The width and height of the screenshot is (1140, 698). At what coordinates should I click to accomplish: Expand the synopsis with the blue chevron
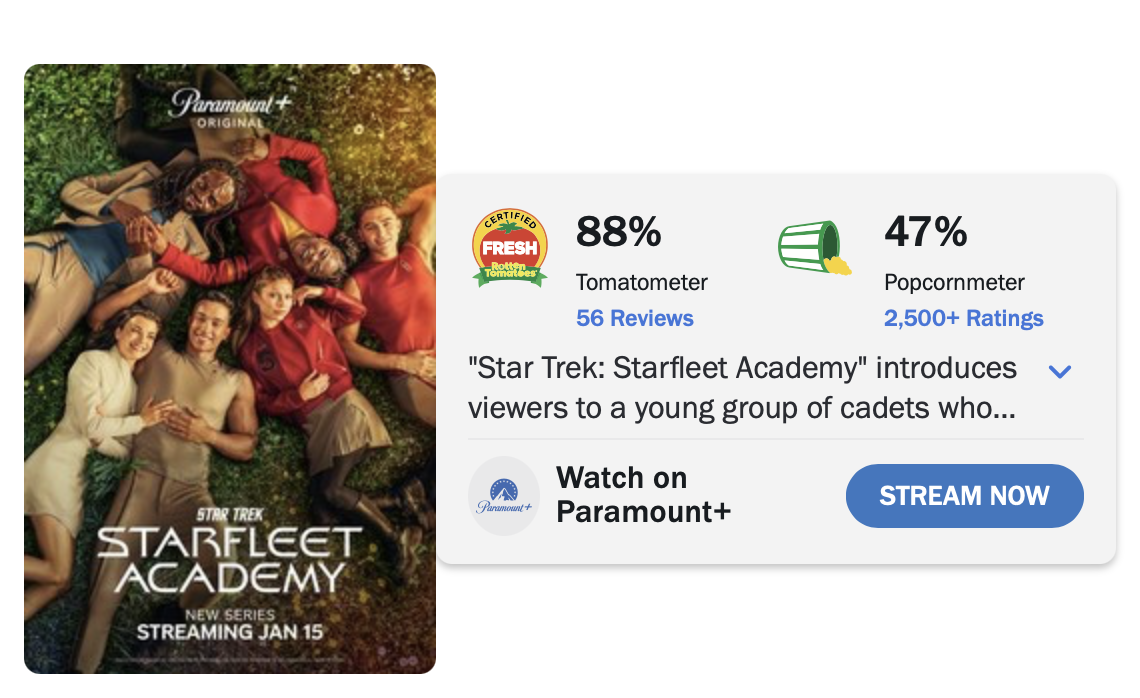click(x=1060, y=372)
